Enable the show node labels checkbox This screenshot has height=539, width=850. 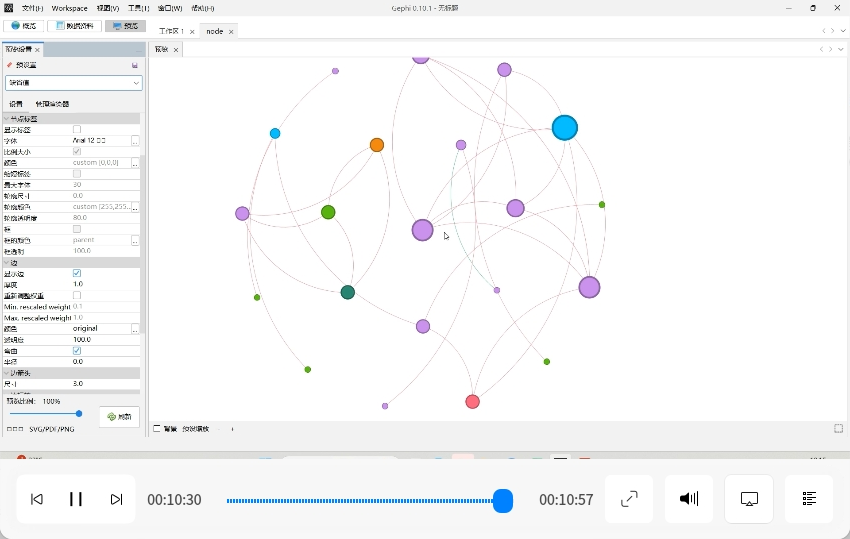[77, 130]
